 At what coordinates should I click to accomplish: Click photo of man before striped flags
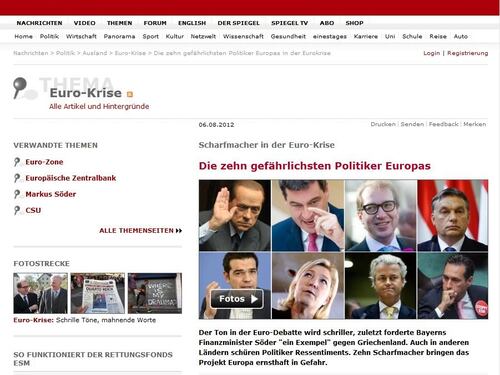453,215
